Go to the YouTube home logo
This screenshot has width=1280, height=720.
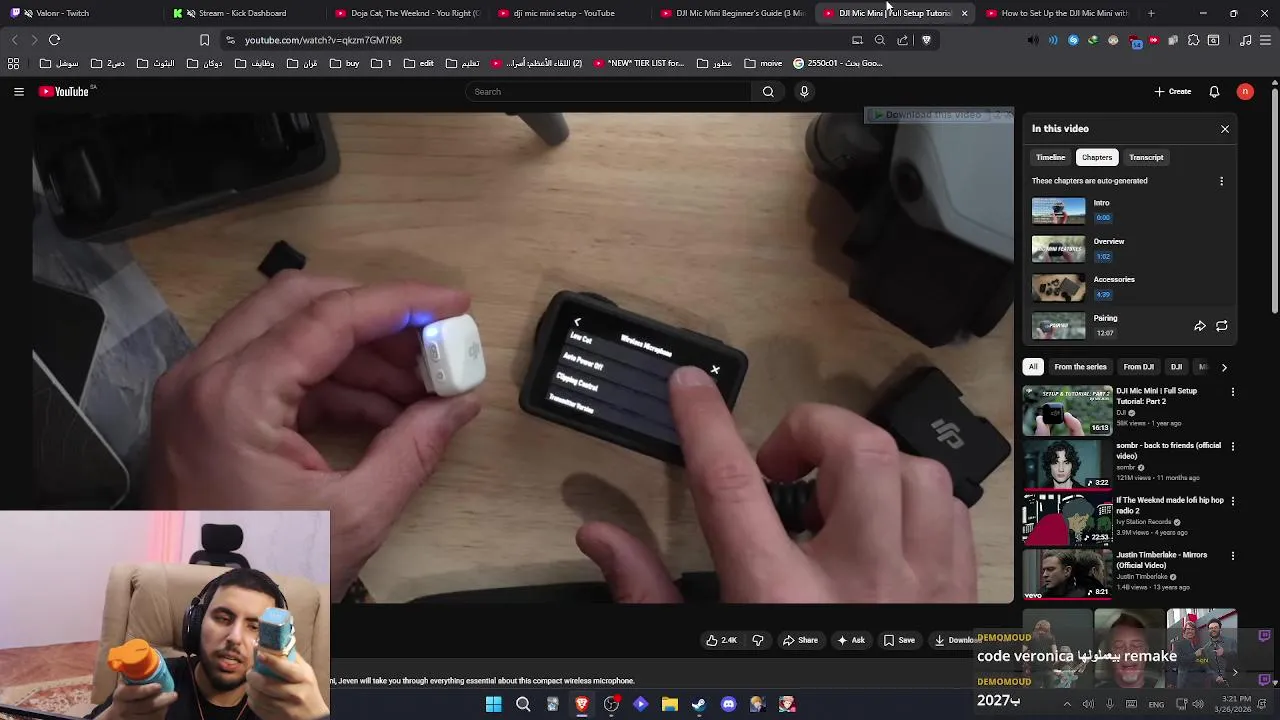click(65, 91)
